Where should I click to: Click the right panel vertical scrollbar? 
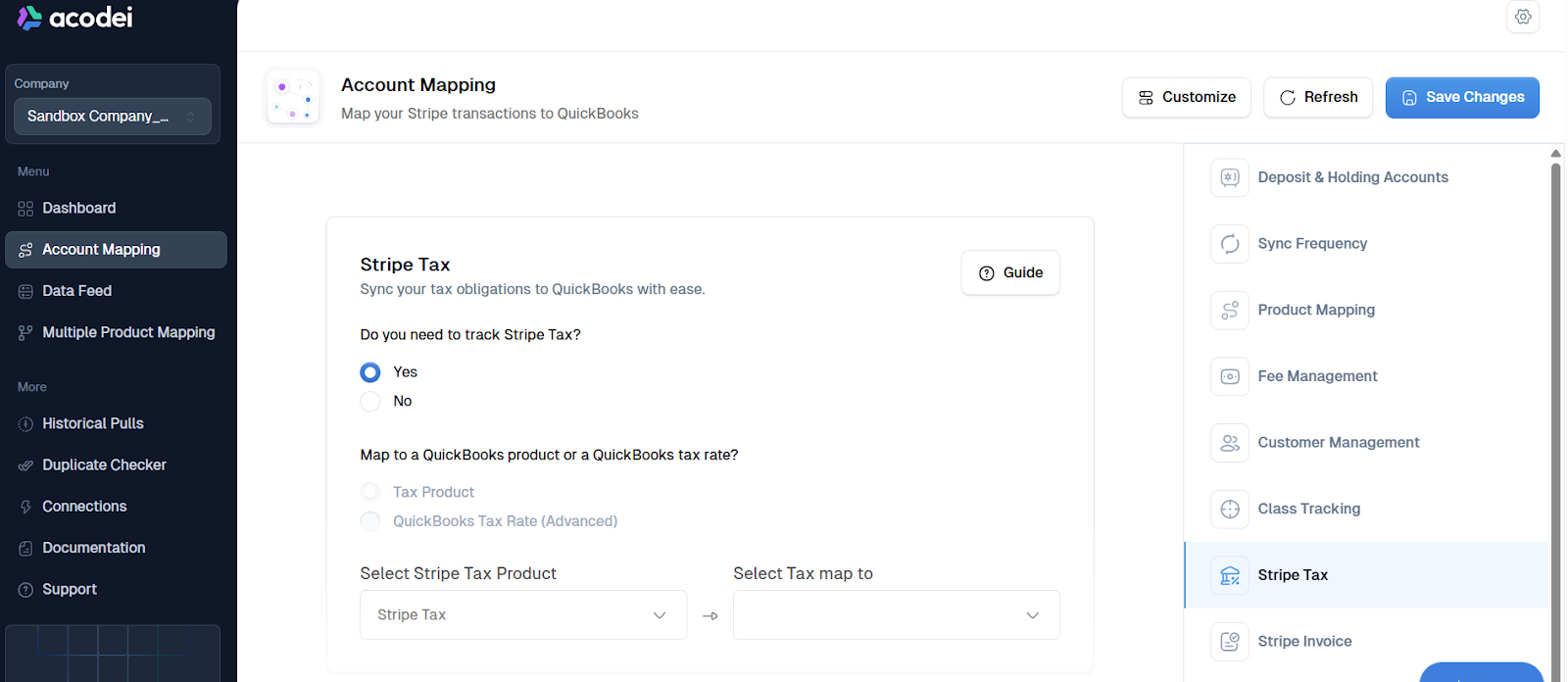(x=1555, y=392)
